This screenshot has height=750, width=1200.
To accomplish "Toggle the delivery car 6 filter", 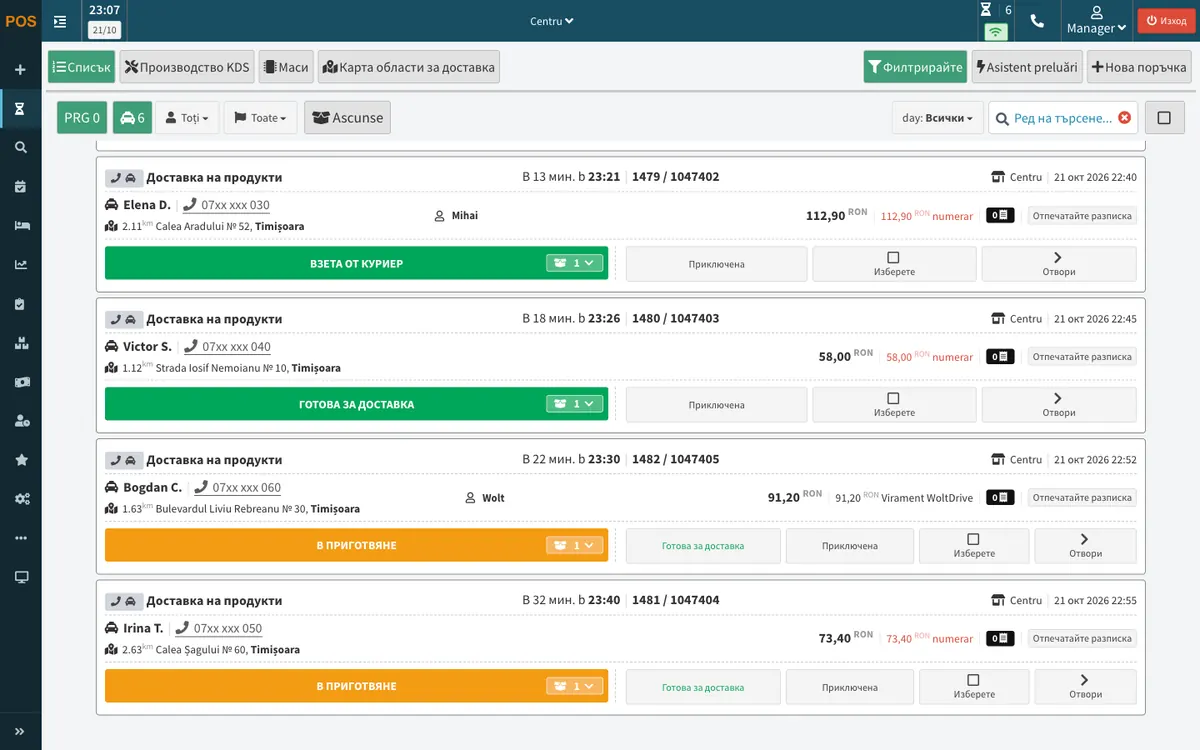I will pos(132,118).
